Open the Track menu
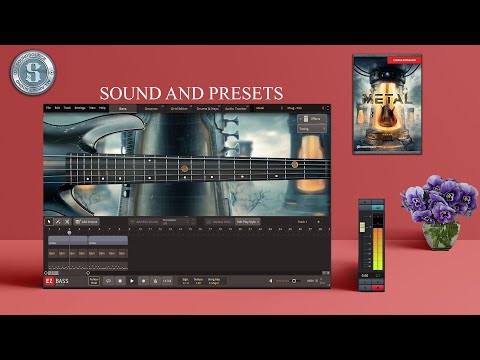 [67, 108]
